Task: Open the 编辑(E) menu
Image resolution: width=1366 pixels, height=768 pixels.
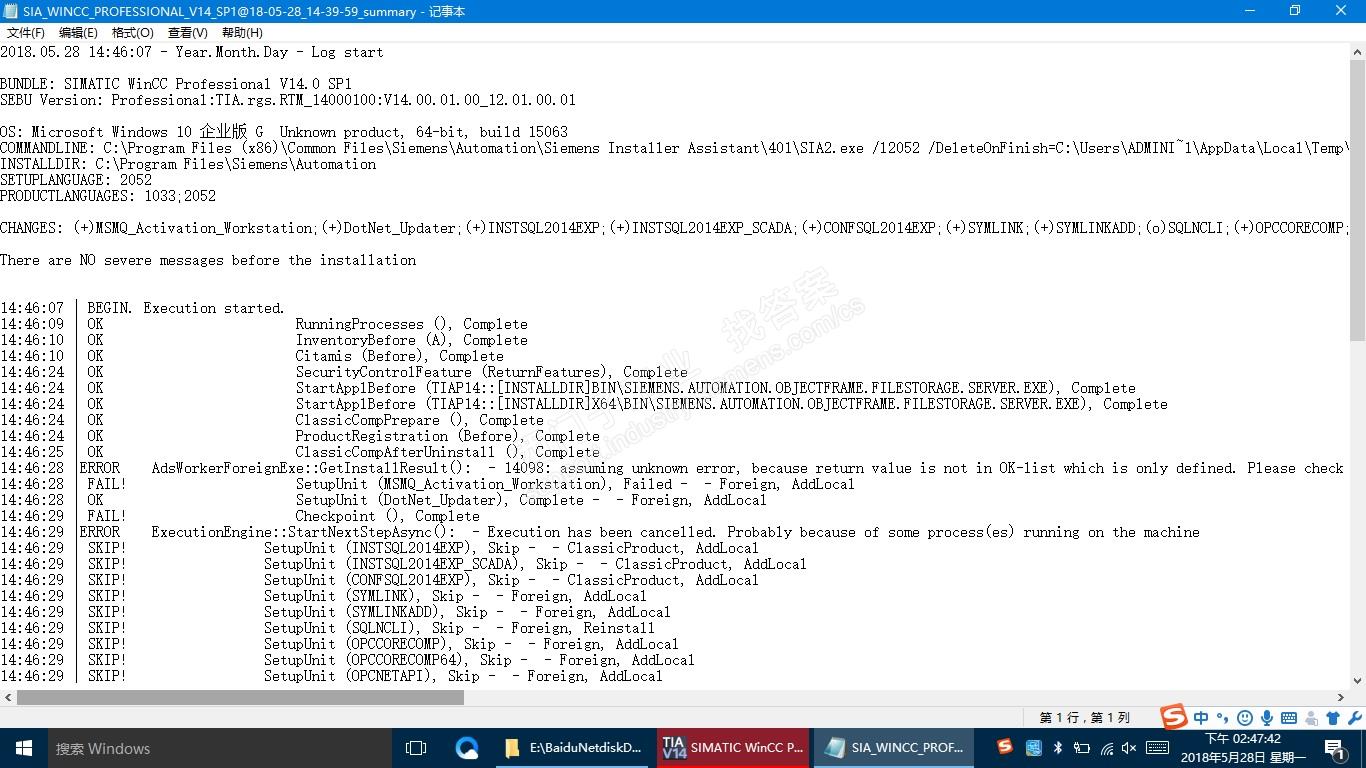Action: click(78, 33)
